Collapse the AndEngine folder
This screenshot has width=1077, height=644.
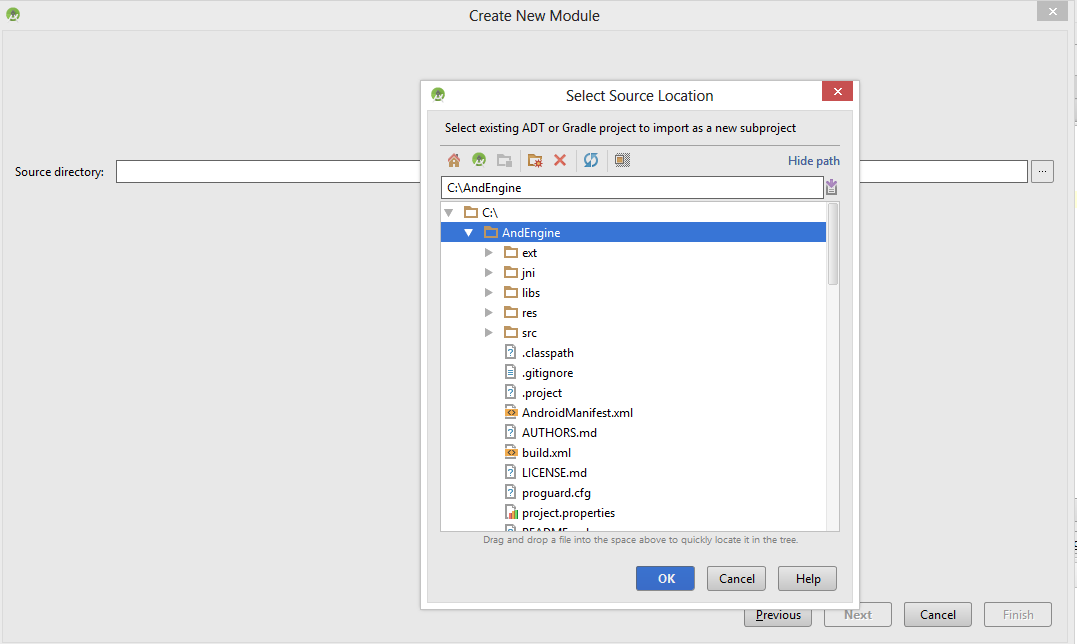468,233
